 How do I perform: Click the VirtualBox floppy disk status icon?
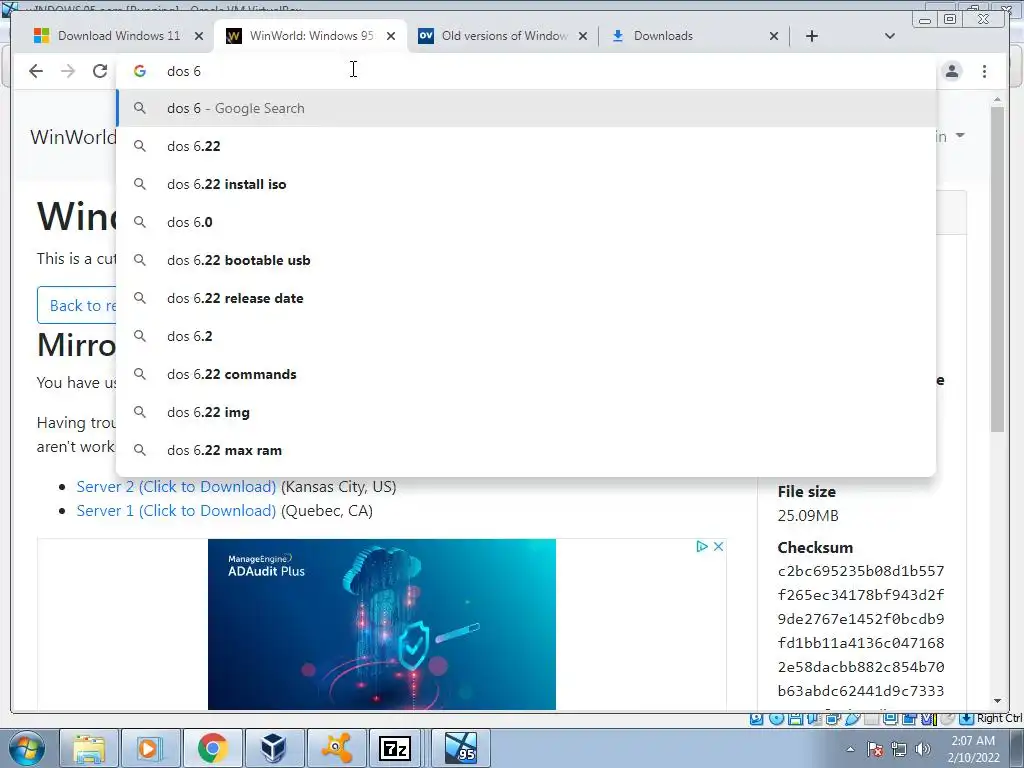[795, 718]
